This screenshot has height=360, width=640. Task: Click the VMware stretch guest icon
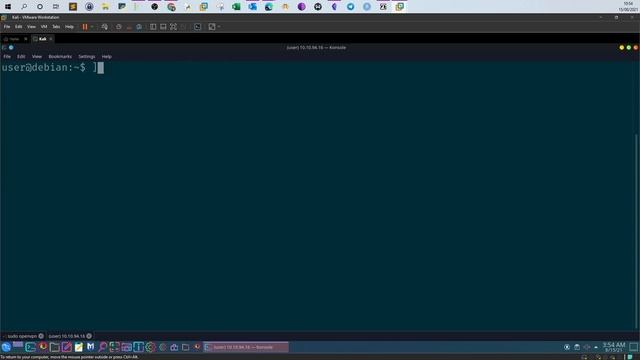[x=211, y=27]
